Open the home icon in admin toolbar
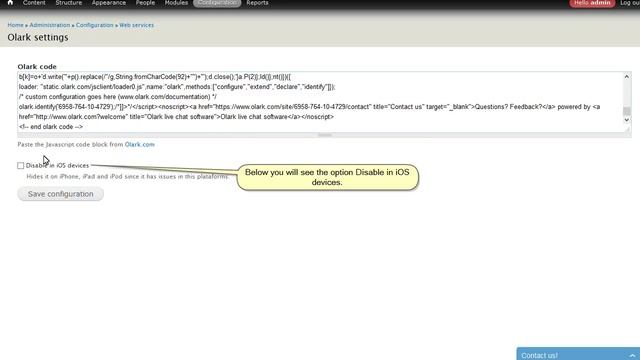 (x=10, y=2)
